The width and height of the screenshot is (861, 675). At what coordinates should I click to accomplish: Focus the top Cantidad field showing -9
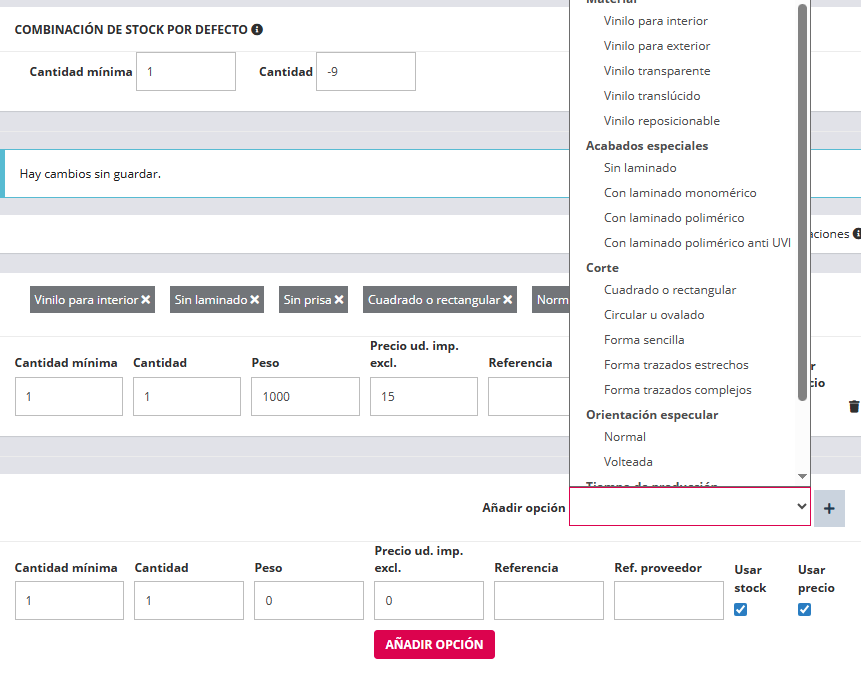(x=365, y=72)
